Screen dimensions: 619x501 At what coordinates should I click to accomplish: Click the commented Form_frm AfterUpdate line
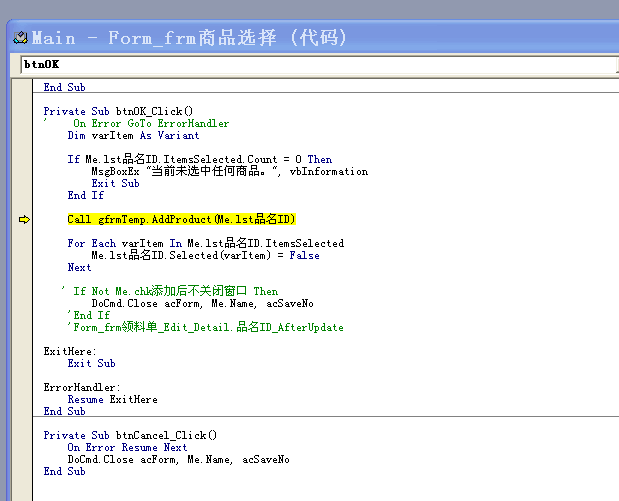205,327
